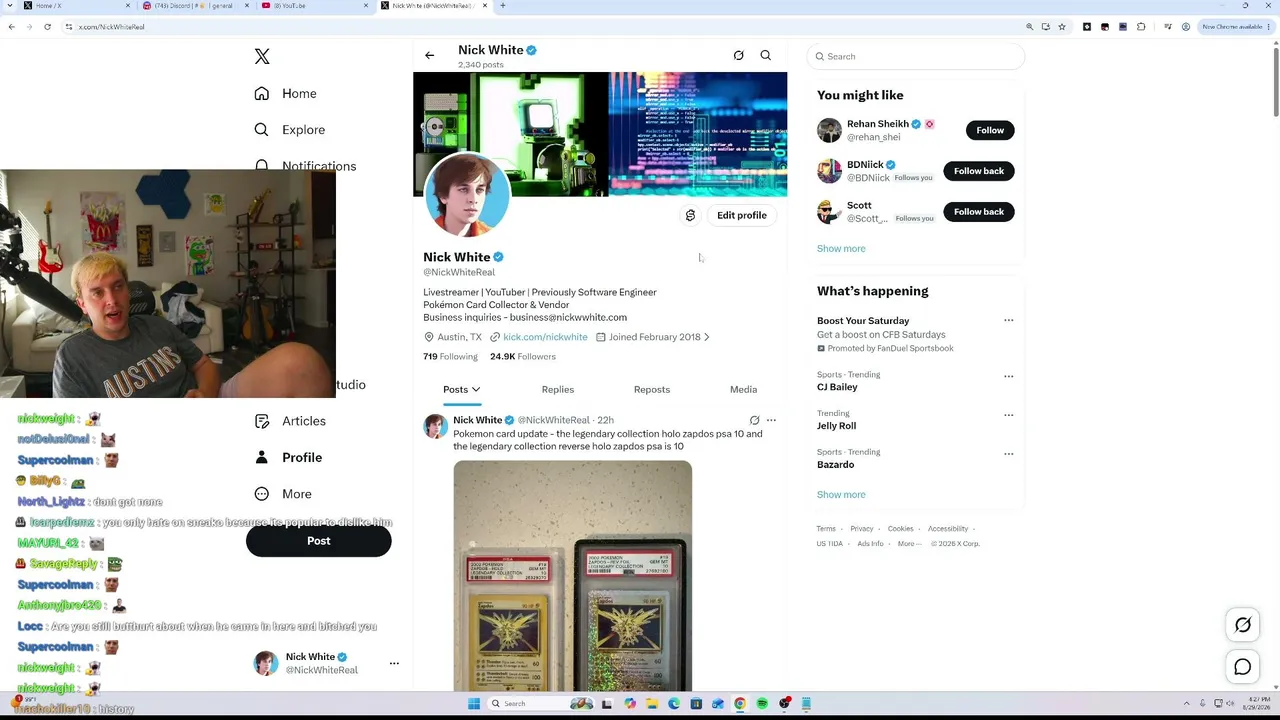Open the X logo home link
Screen dimensions: 1280x720
click(262, 57)
